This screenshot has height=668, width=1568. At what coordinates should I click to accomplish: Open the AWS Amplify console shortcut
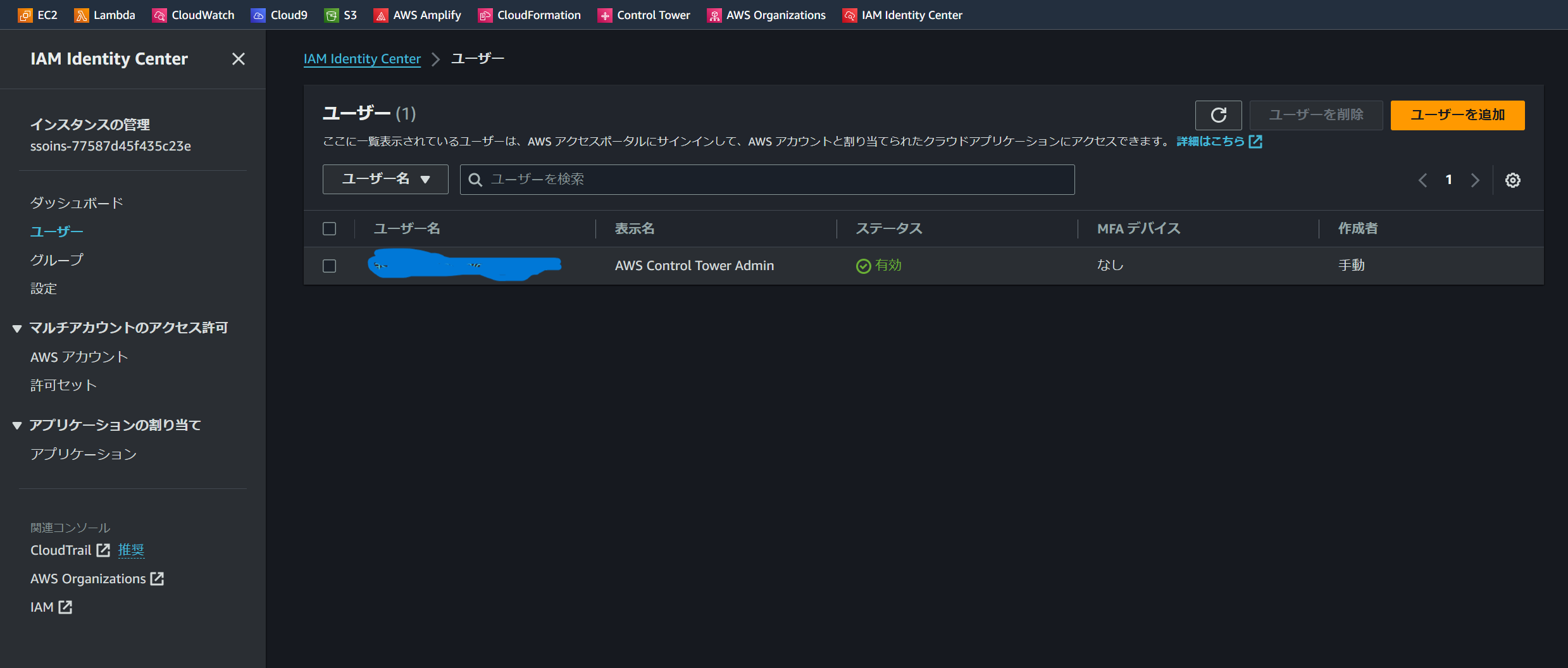pyautogui.click(x=417, y=15)
